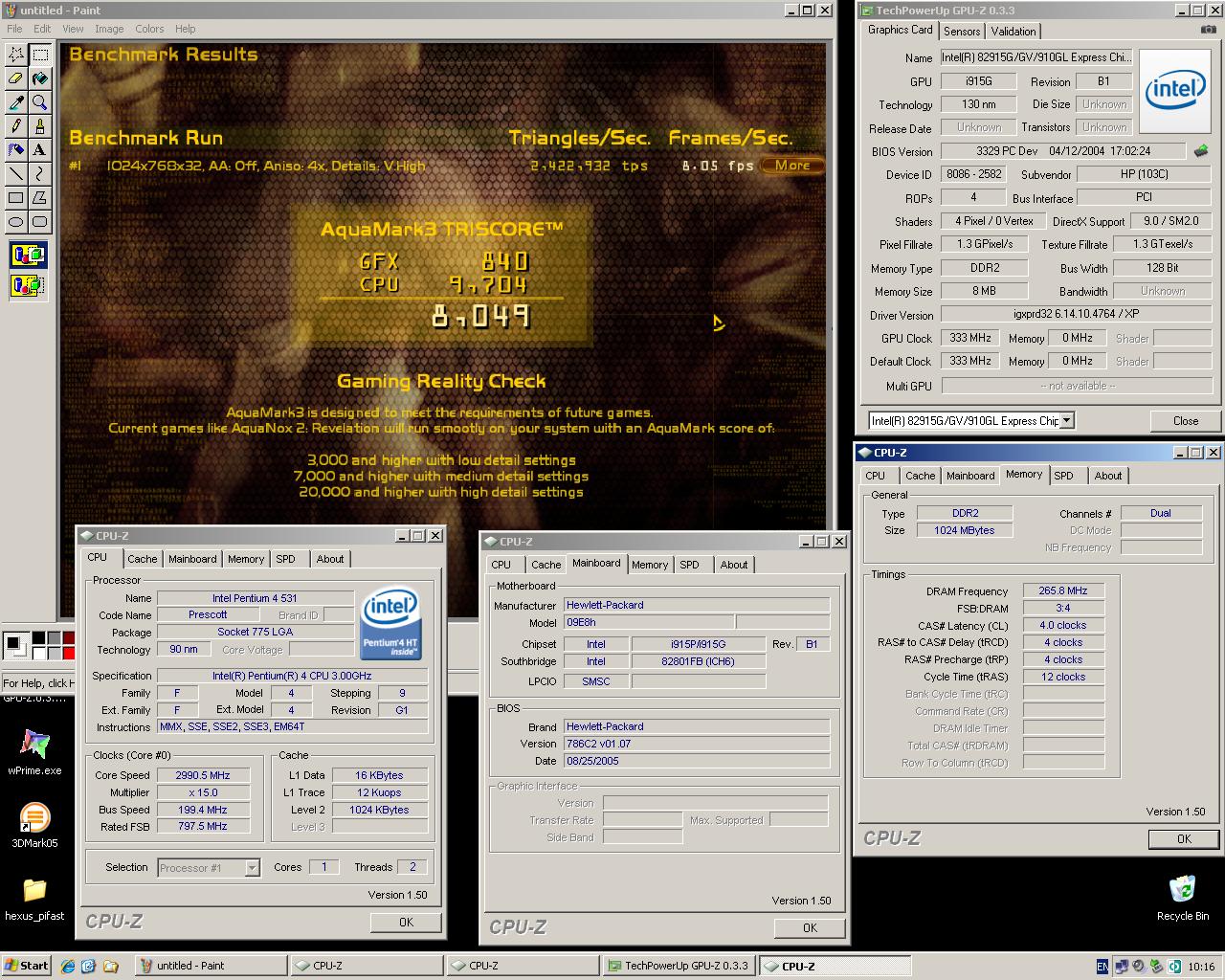Click the Start button
Screen dimensions: 1225x980
pyautogui.click(x=26, y=966)
